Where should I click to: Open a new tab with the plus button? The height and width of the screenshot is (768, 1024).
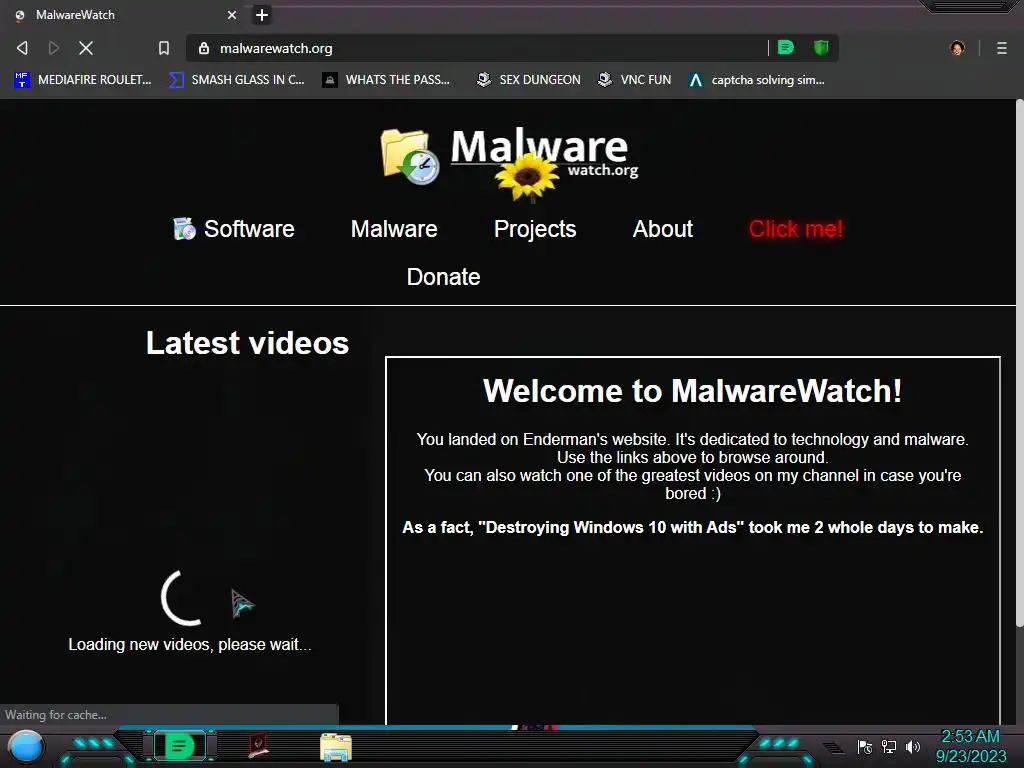[x=262, y=15]
